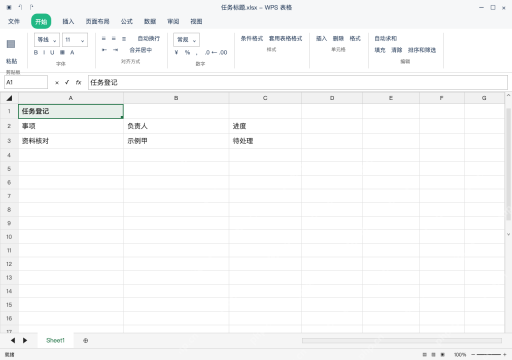The image size is (512, 360).
Task: Click the align right icon
Action: [124, 39]
